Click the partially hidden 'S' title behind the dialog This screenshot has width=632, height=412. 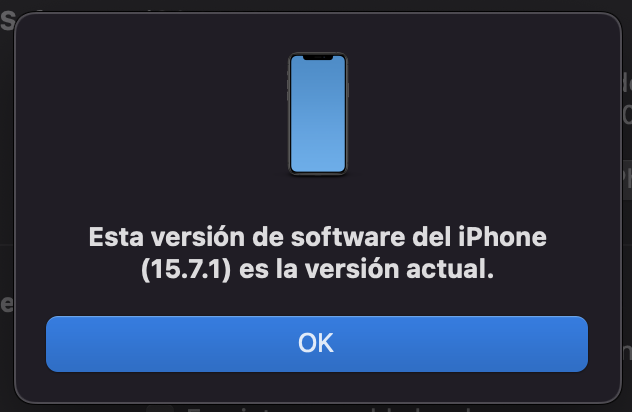click(8, 21)
